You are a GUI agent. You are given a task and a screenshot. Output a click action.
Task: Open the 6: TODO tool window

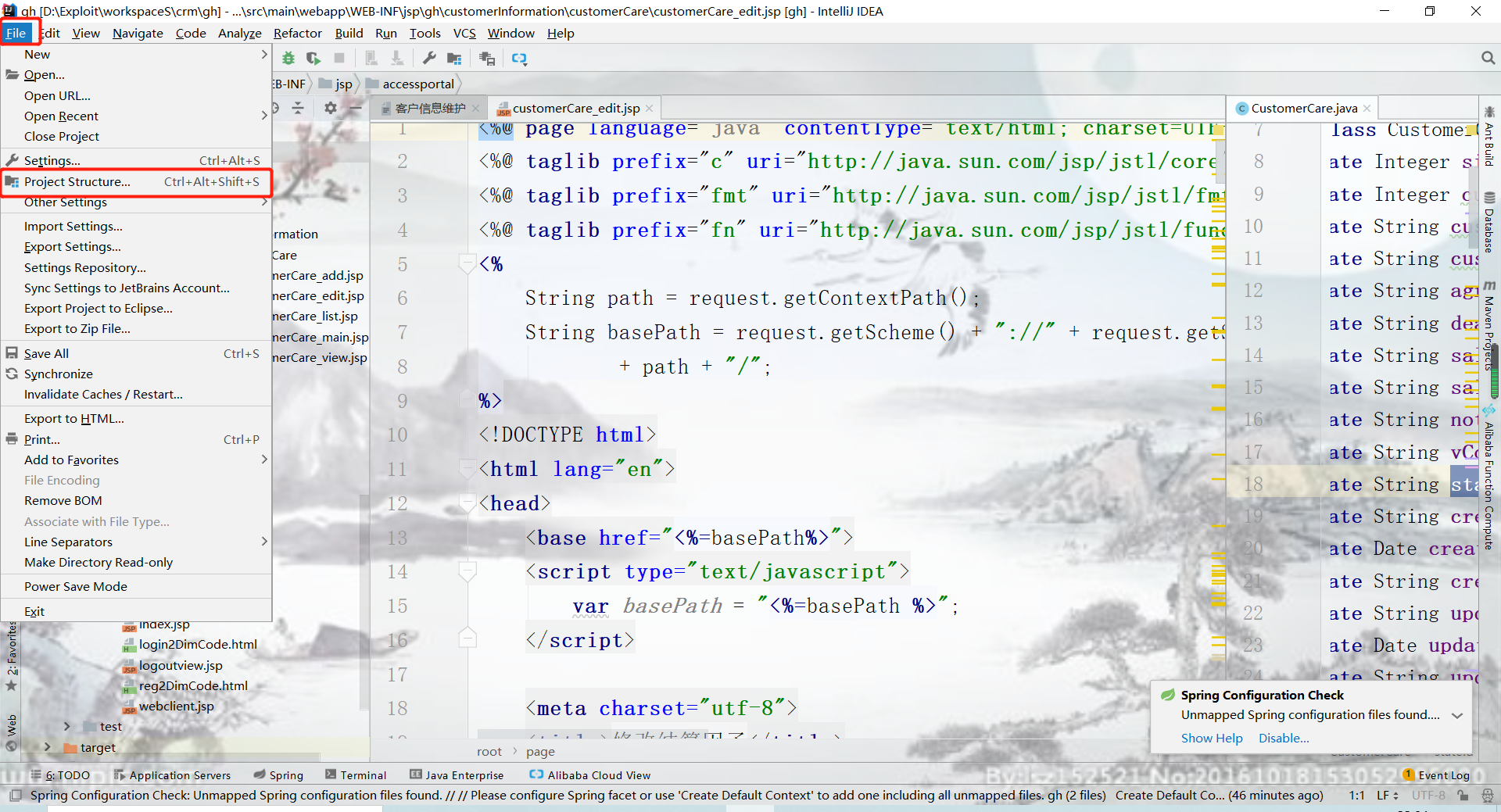61,775
